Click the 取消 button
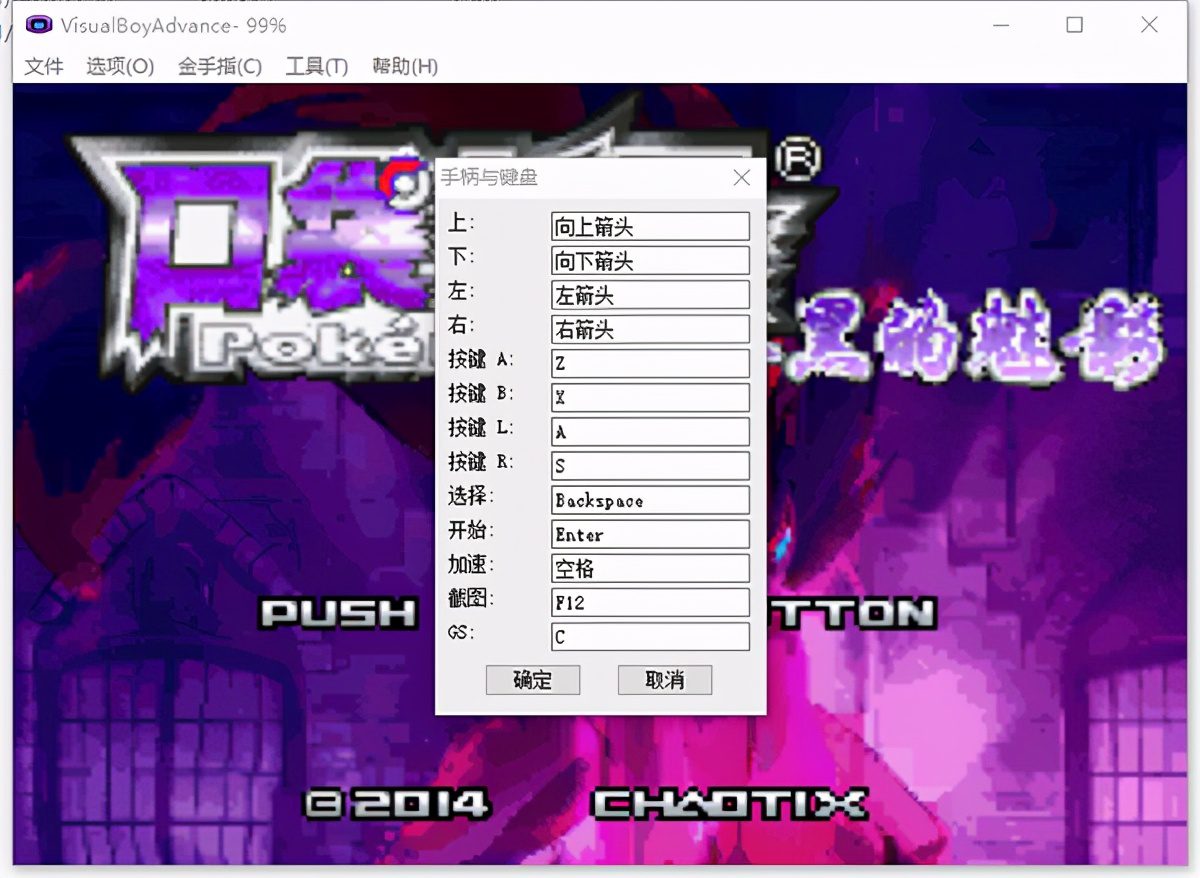1200x878 pixels. click(665, 680)
